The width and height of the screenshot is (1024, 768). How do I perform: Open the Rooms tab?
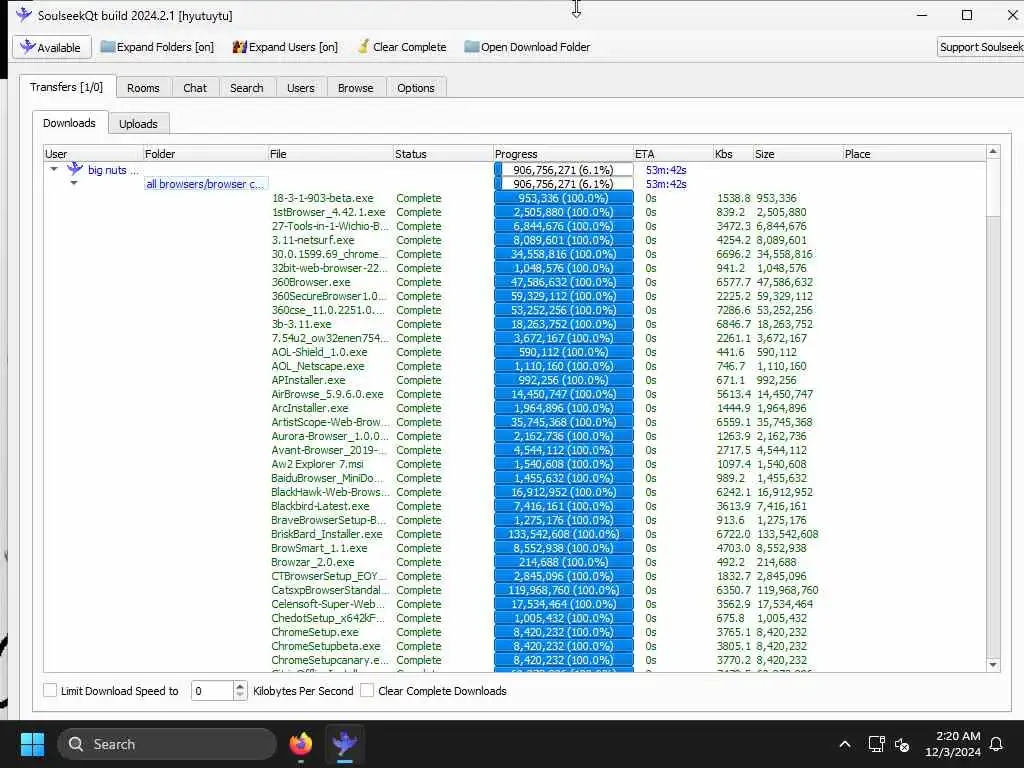point(143,88)
